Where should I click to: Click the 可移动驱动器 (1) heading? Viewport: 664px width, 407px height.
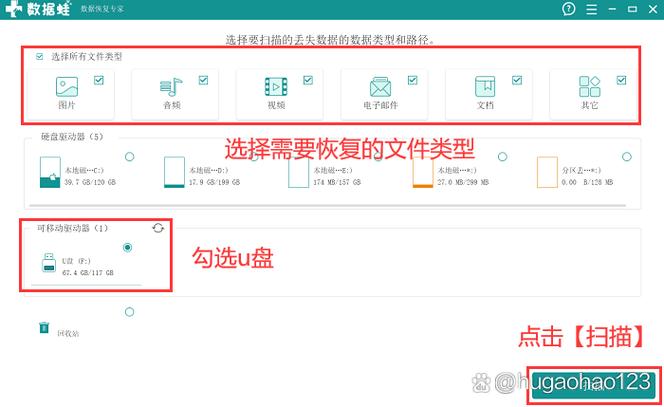72,228
